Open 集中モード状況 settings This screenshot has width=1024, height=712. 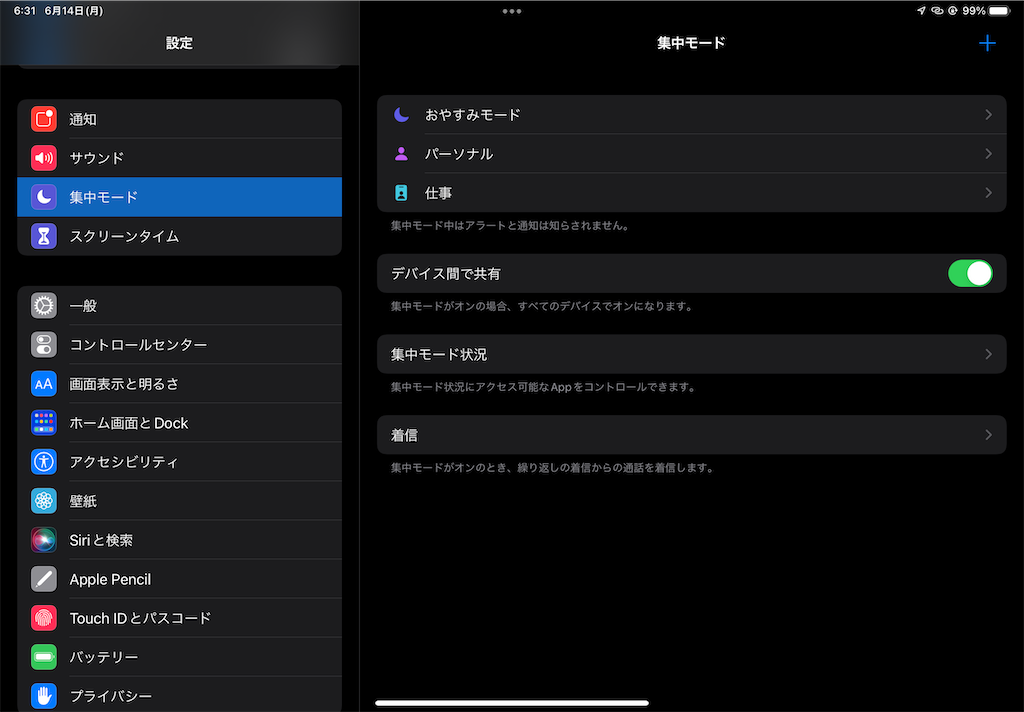692,354
